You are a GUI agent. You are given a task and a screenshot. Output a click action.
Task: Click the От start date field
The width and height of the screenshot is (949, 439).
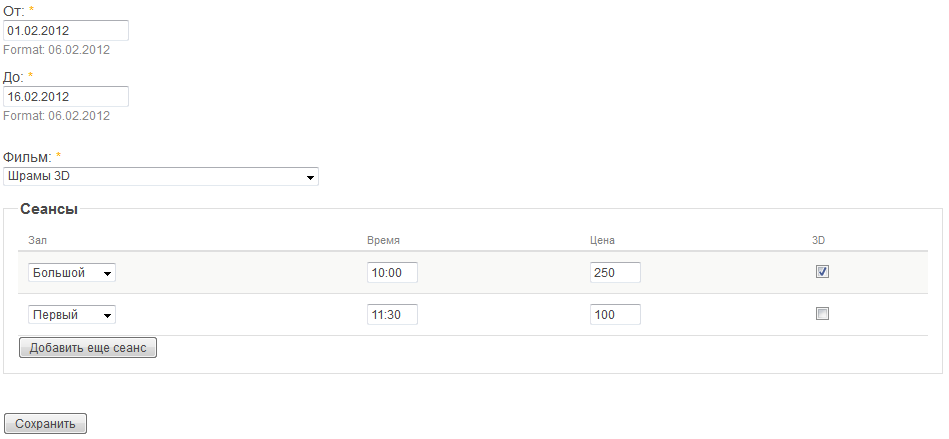[66, 31]
